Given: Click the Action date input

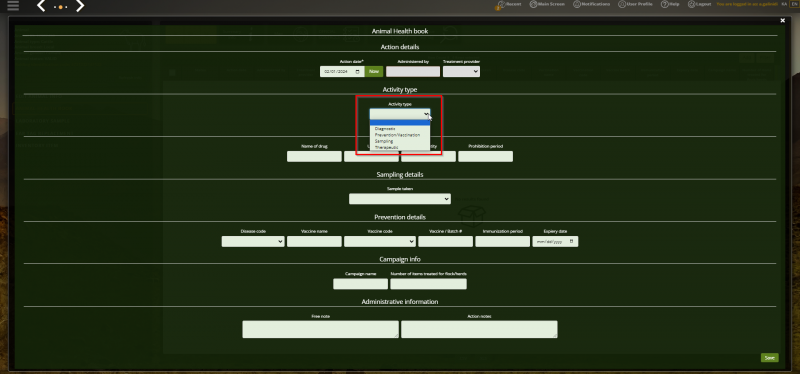Looking at the screenshot, I should 342,71.
